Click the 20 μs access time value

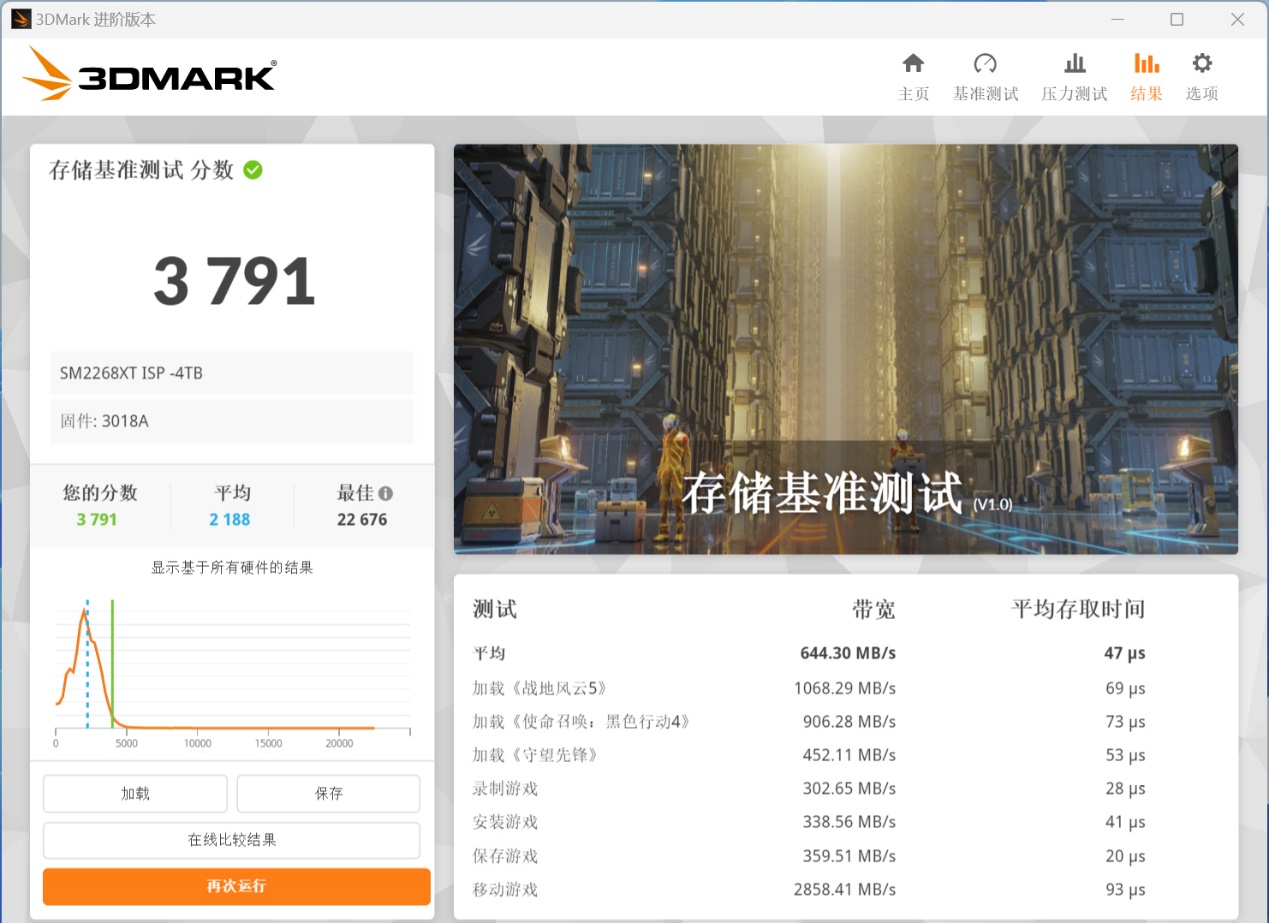(x=1125, y=856)
